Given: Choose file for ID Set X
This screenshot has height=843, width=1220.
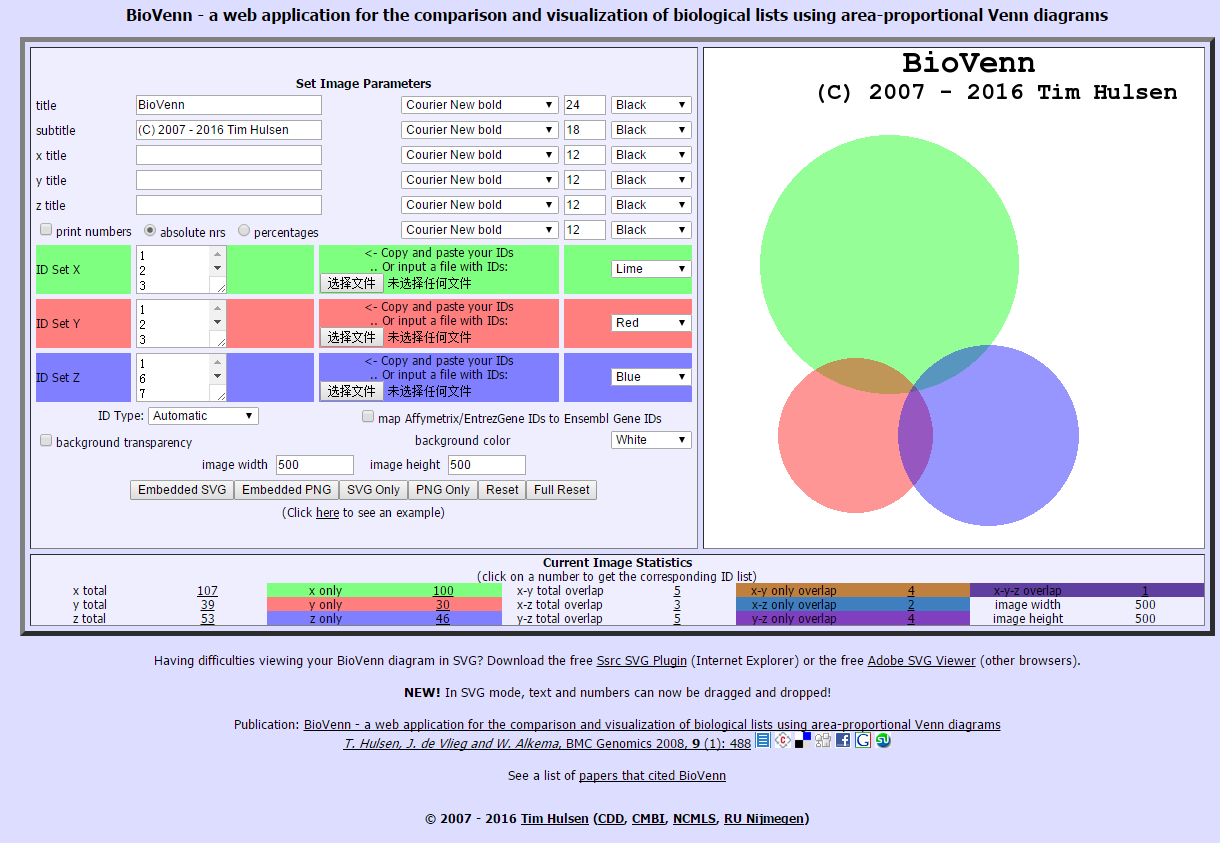Looking at the screenshot, I should pos(352,283).
